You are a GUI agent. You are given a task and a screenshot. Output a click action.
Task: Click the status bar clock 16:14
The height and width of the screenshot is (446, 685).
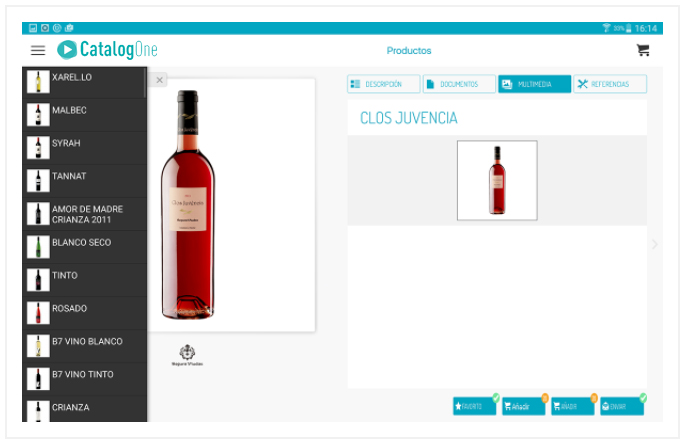coord(646,28)
